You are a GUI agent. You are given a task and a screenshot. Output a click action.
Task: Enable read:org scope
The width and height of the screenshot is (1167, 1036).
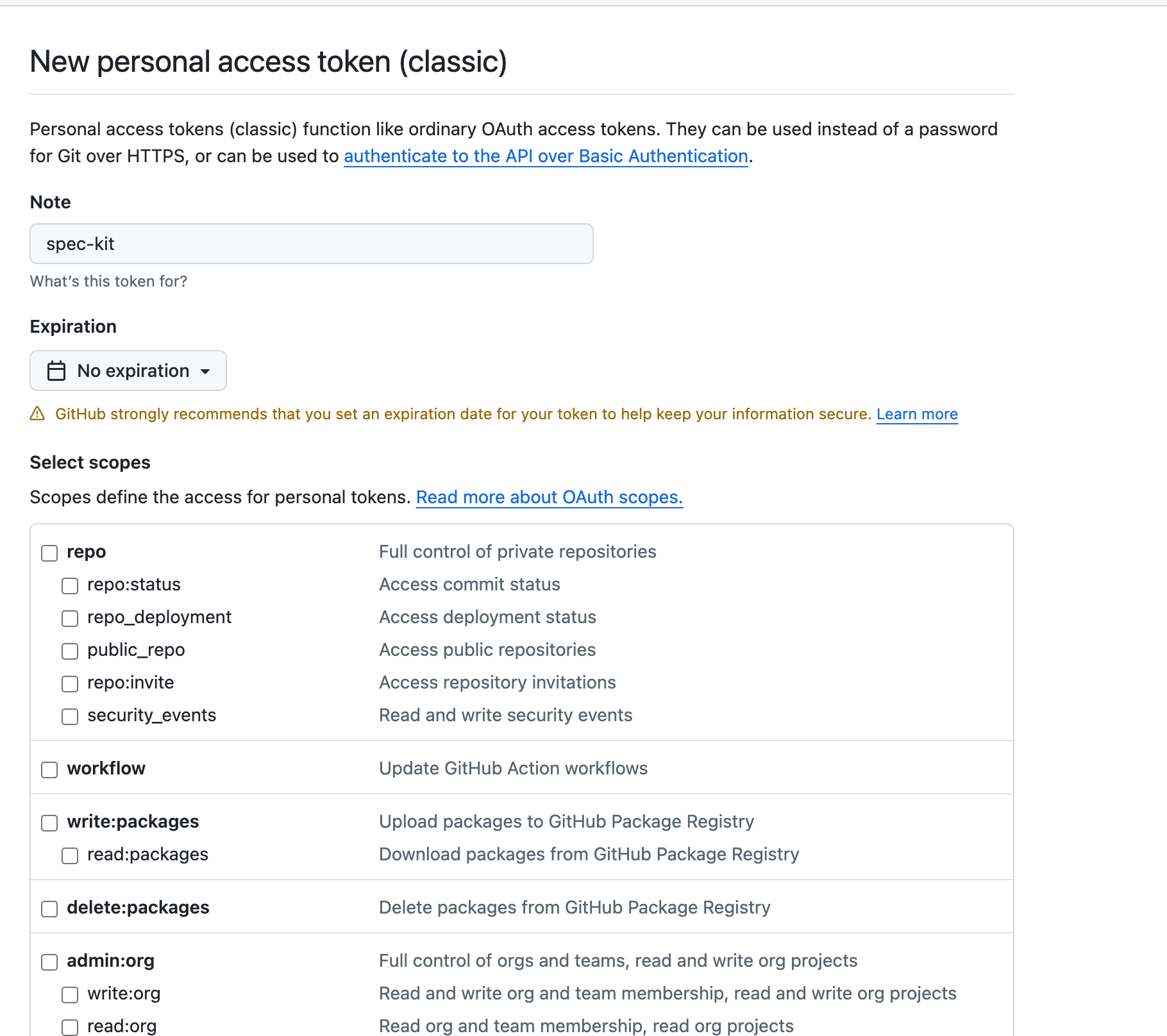[x=69, y=1026]
